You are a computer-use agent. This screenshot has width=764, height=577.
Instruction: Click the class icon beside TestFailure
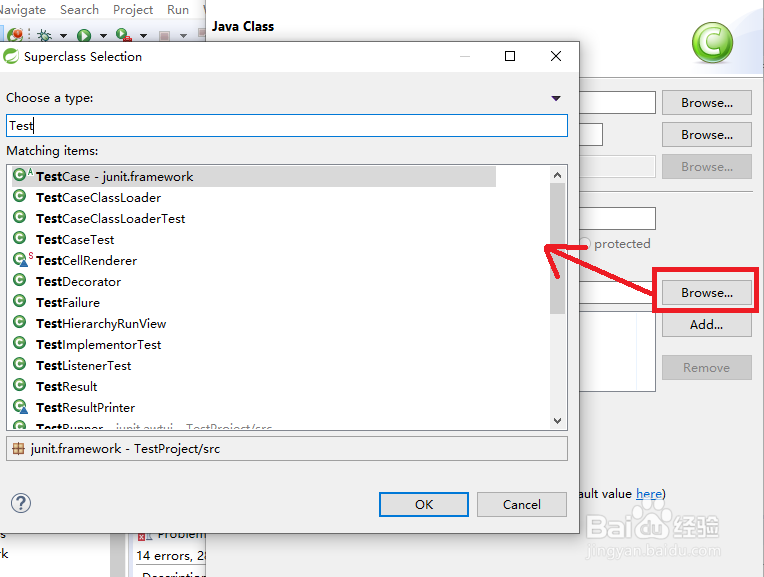19,301
